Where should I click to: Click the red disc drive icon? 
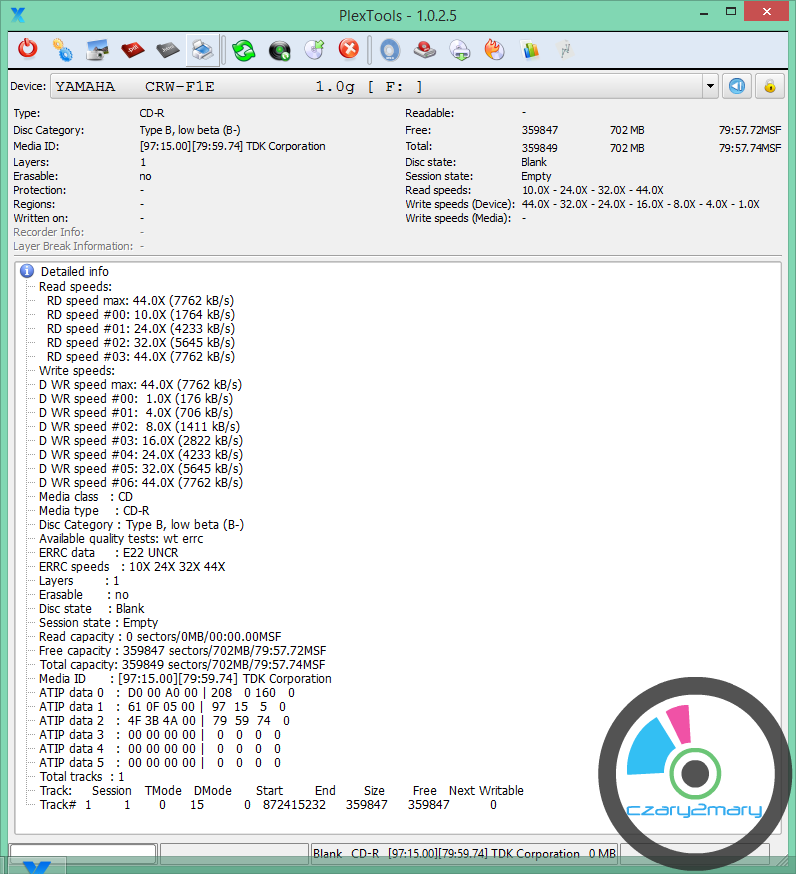[424, 49]
